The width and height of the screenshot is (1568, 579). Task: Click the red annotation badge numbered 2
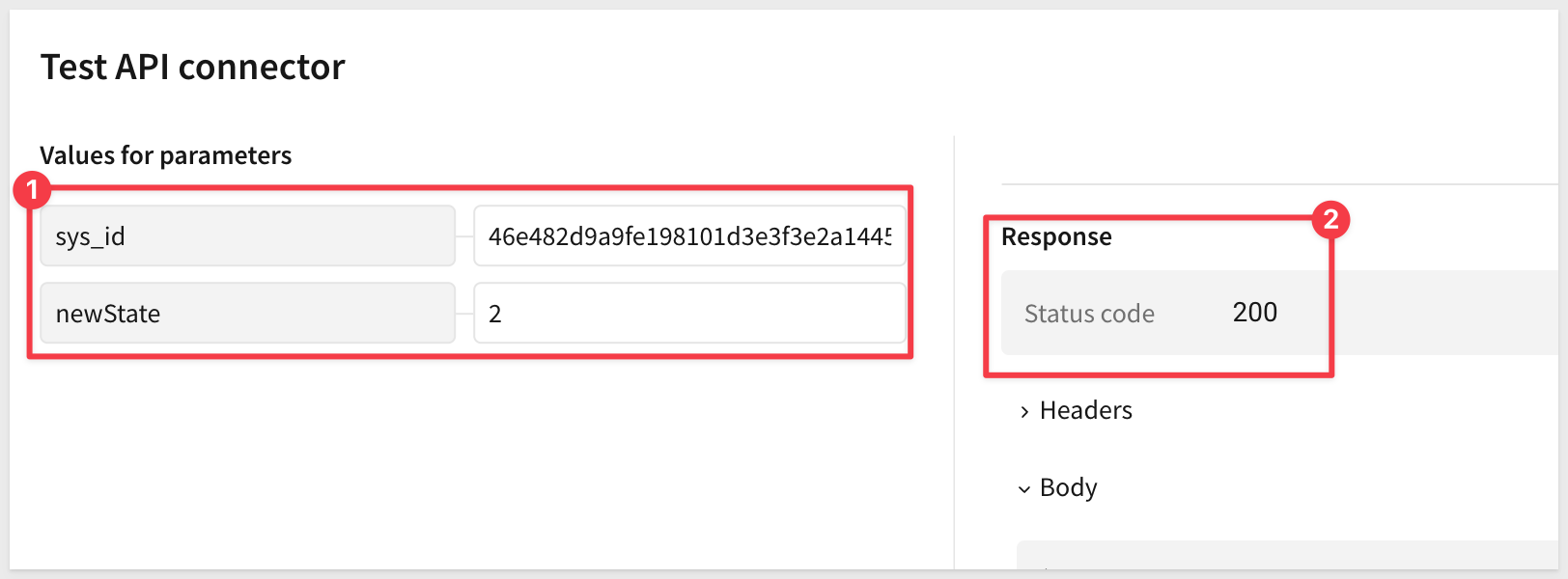click(x=1330, y=220)
